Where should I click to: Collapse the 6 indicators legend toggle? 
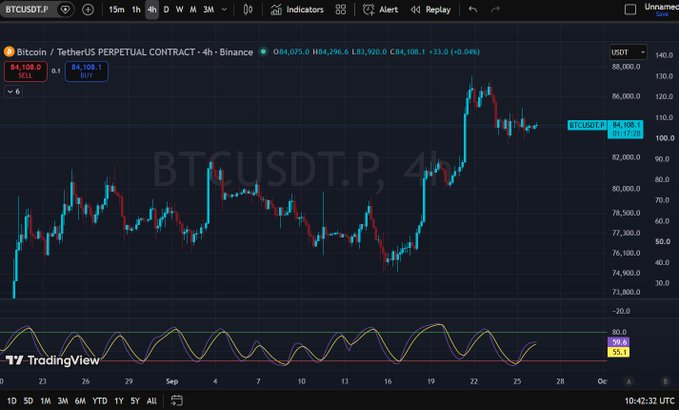click(13, 91)
